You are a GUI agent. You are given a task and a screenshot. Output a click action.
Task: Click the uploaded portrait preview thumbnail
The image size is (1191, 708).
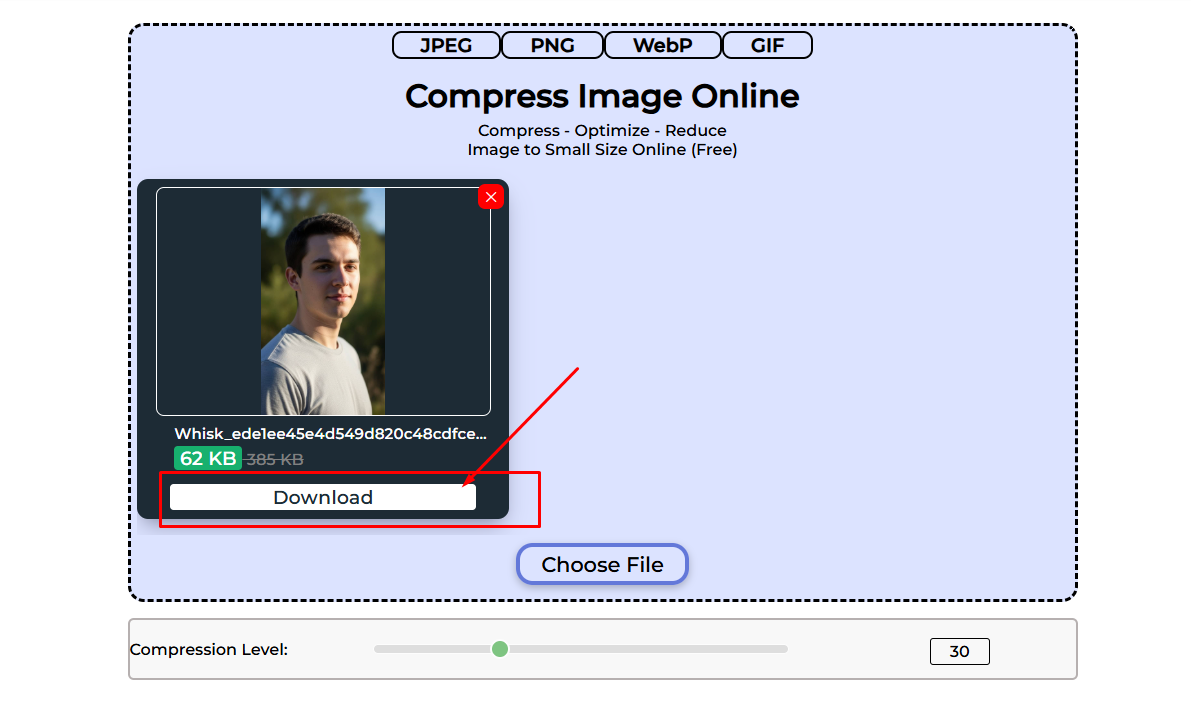(323, 300)
